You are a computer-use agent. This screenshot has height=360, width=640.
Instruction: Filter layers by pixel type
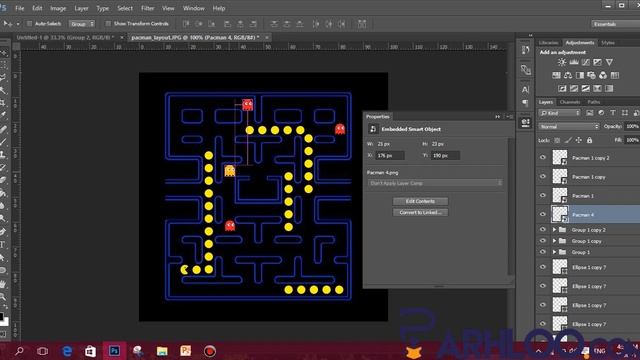click(x=589, y=113)
